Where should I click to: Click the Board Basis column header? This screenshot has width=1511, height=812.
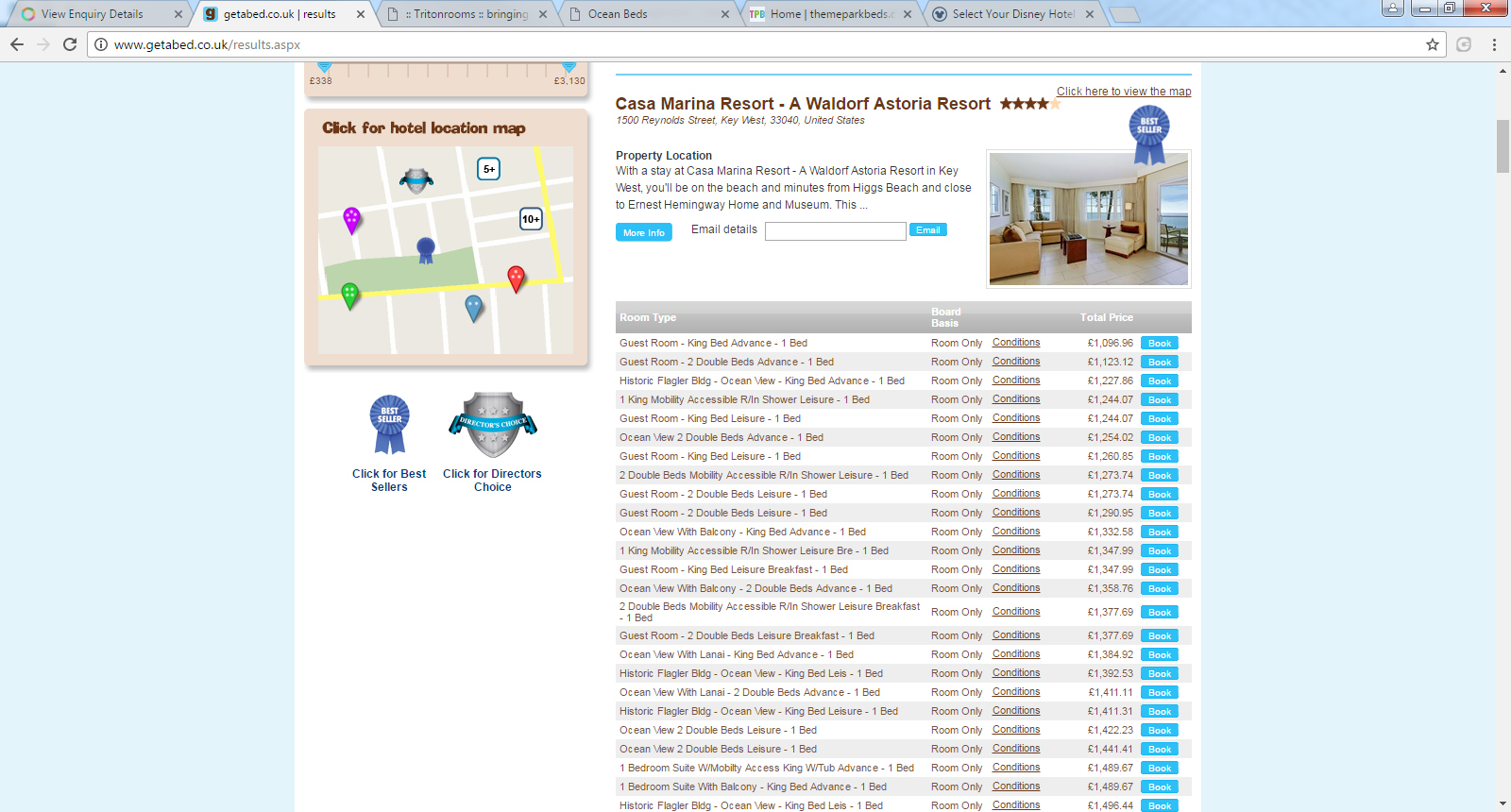tap(945, 318)
